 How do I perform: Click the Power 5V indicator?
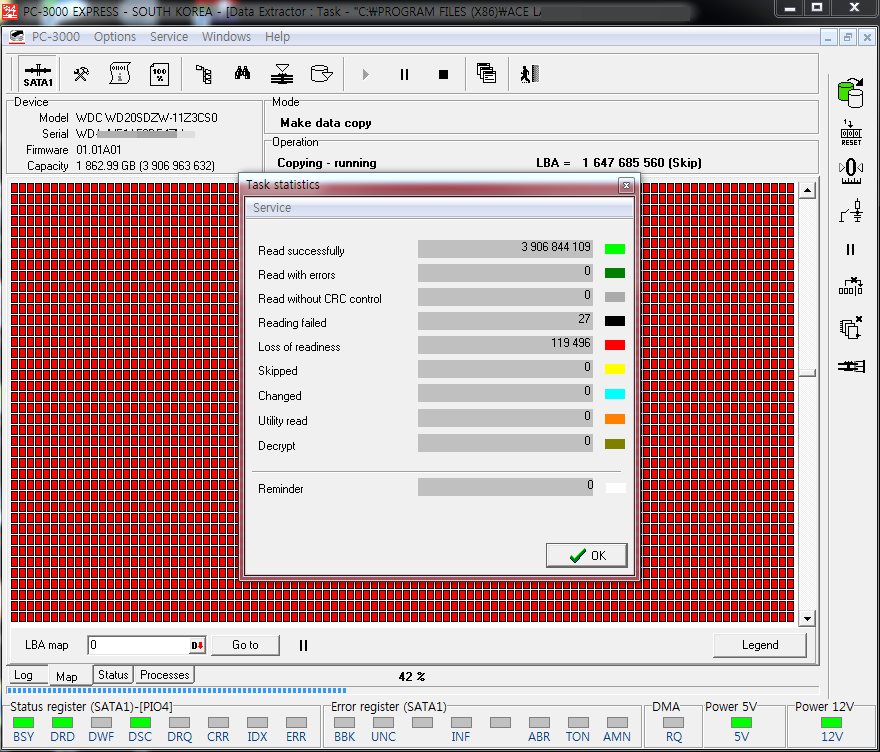(x=741, y=722)
